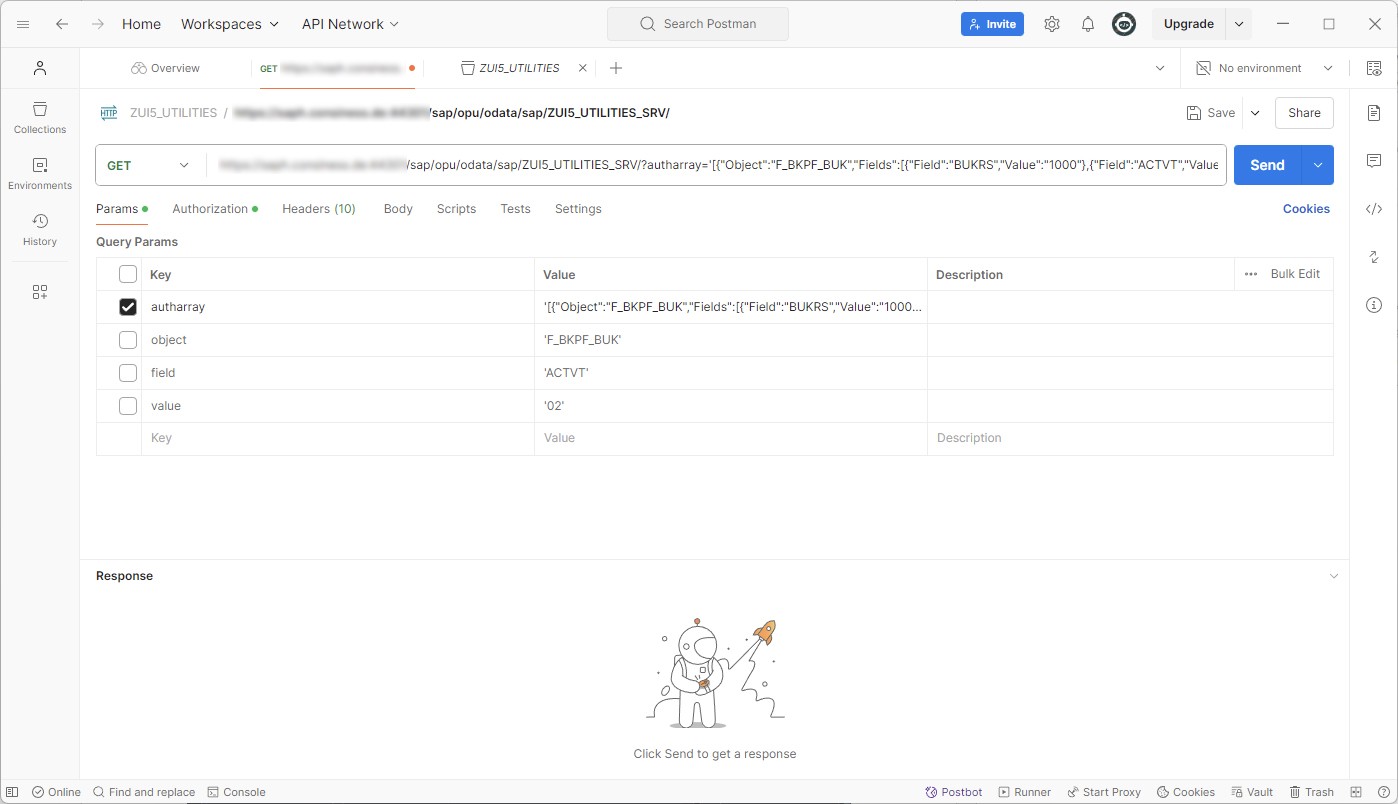Open Save options dropdown arrow
This screenshot has height=804, width=1398.
[x=1255, y=113]
